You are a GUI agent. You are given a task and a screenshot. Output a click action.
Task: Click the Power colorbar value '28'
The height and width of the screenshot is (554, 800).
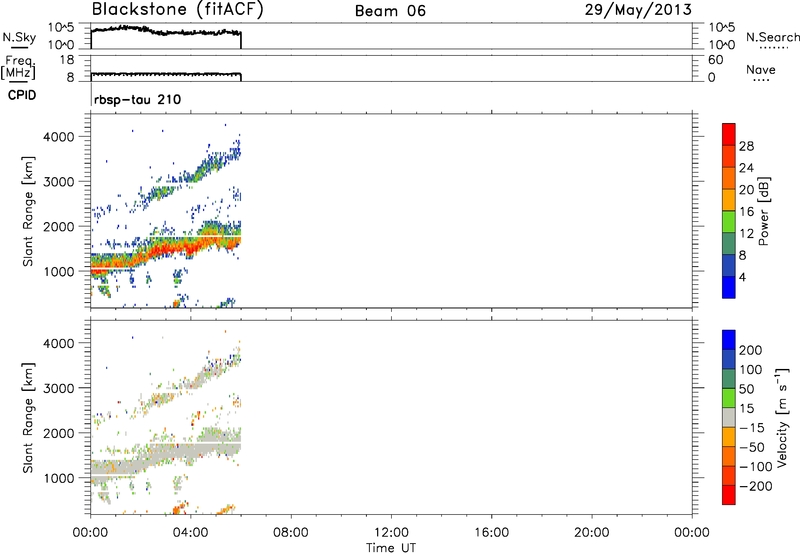(746, 146)
